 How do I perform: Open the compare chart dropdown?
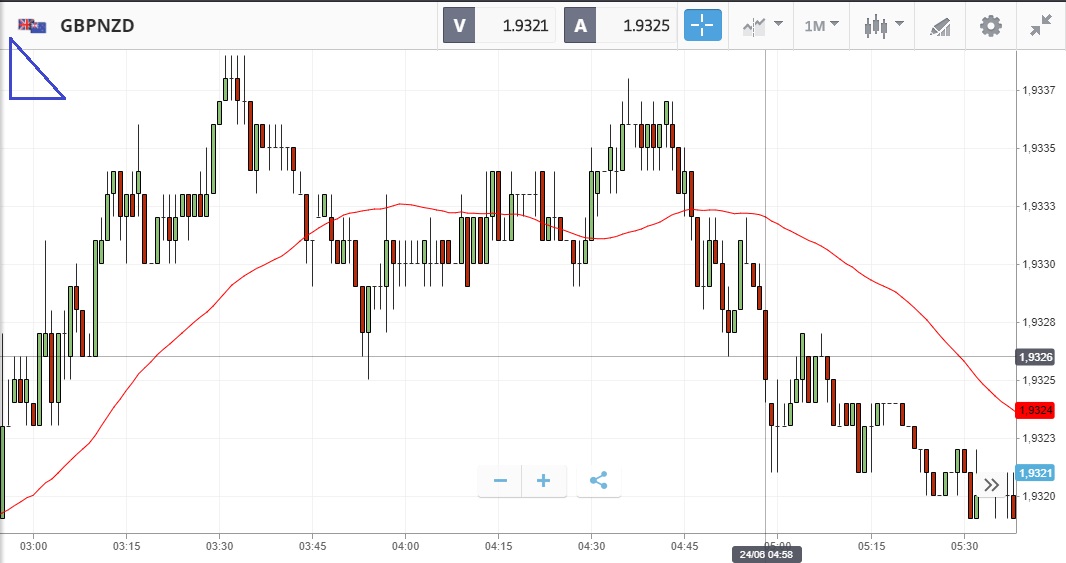tap(762, 26)
